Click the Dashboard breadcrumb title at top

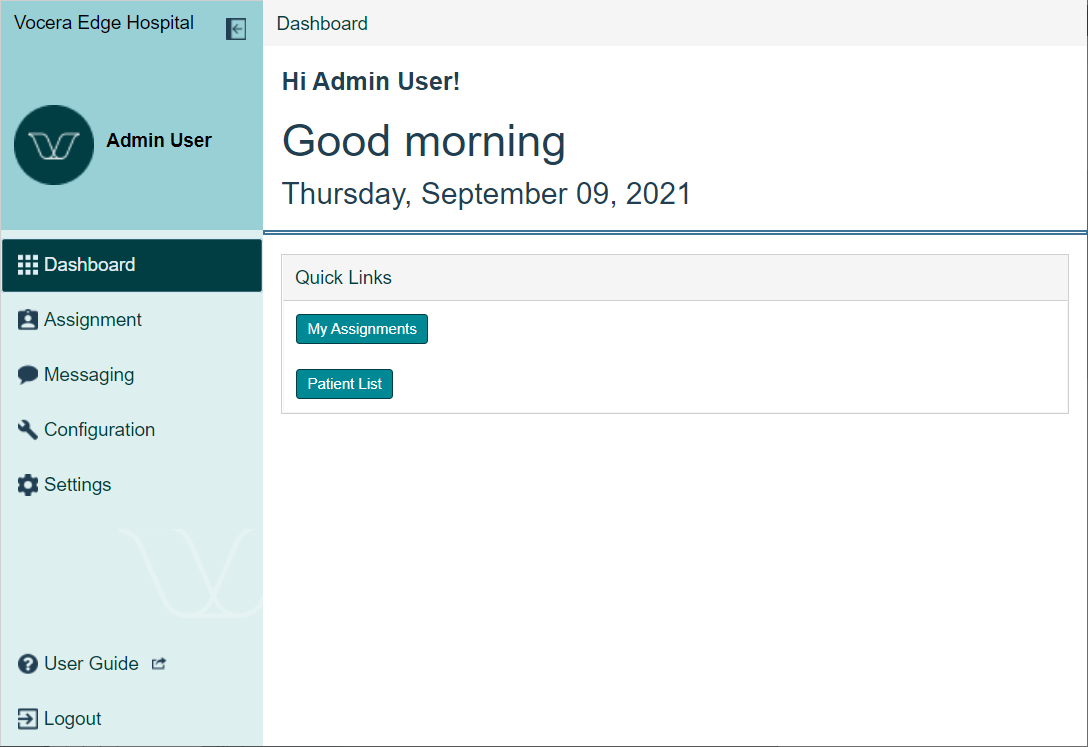click(x=322, y=23)
